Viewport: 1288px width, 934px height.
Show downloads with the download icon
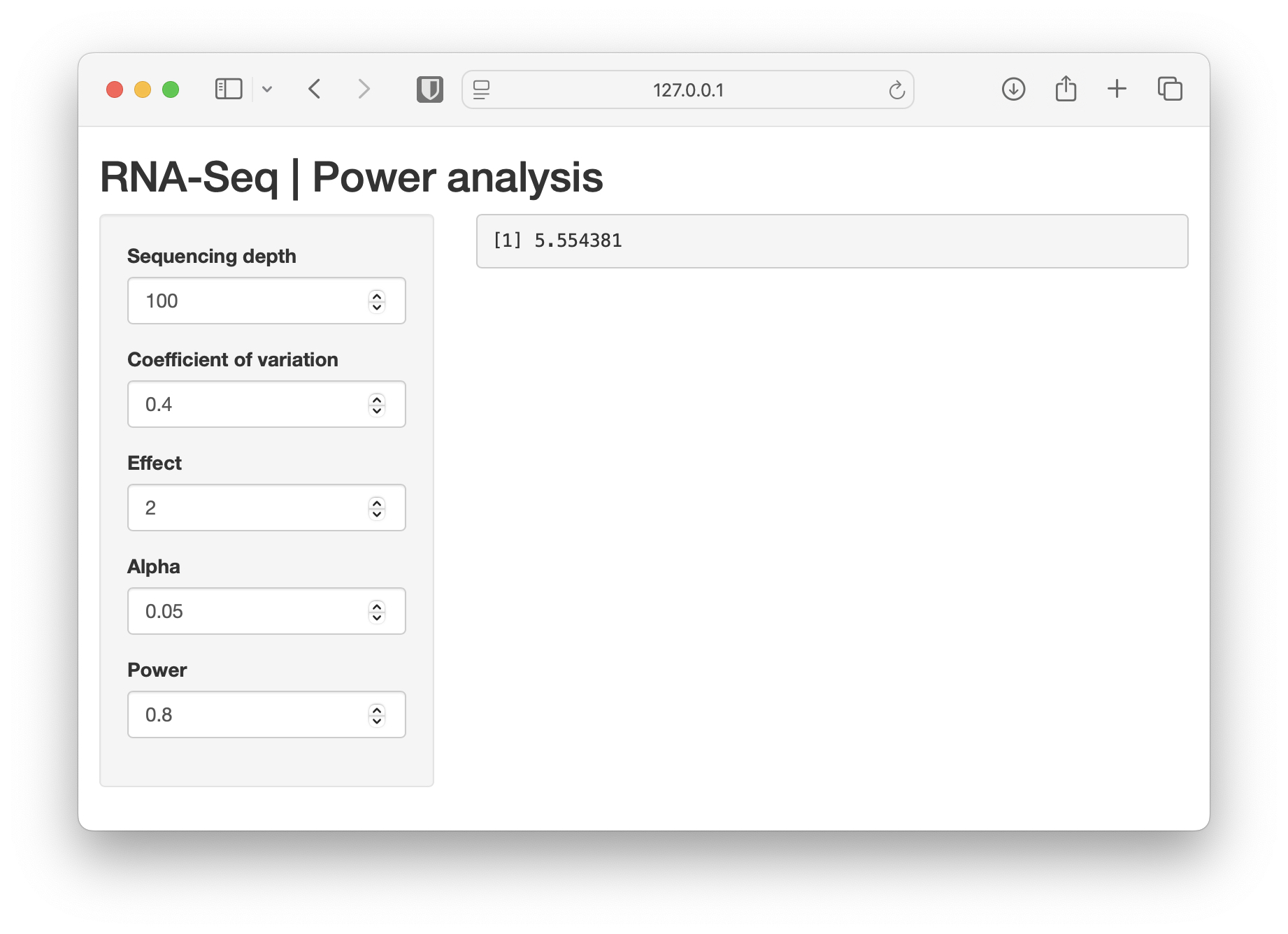1013,89
